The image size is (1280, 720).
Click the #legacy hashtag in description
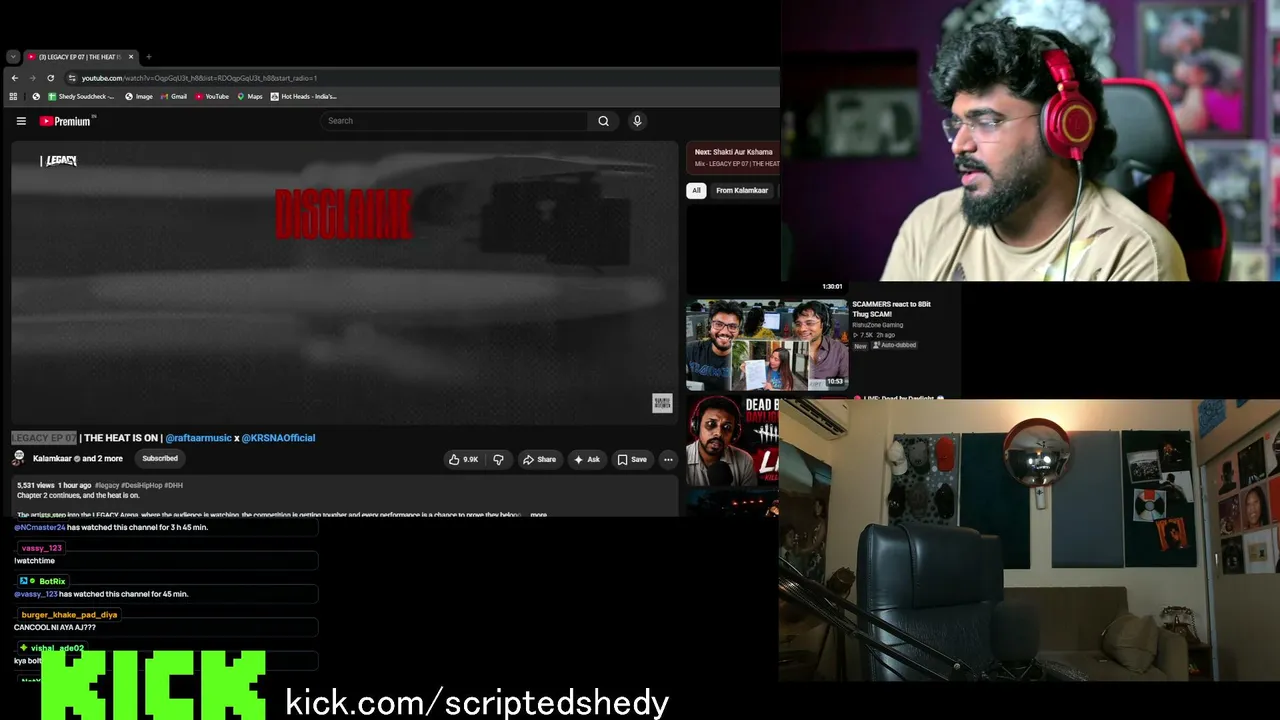(107, 485)
